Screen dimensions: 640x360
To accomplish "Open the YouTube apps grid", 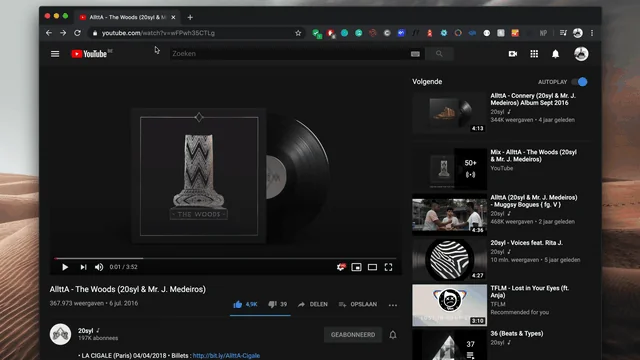I will pyautogui.click(x=534, y=54).
